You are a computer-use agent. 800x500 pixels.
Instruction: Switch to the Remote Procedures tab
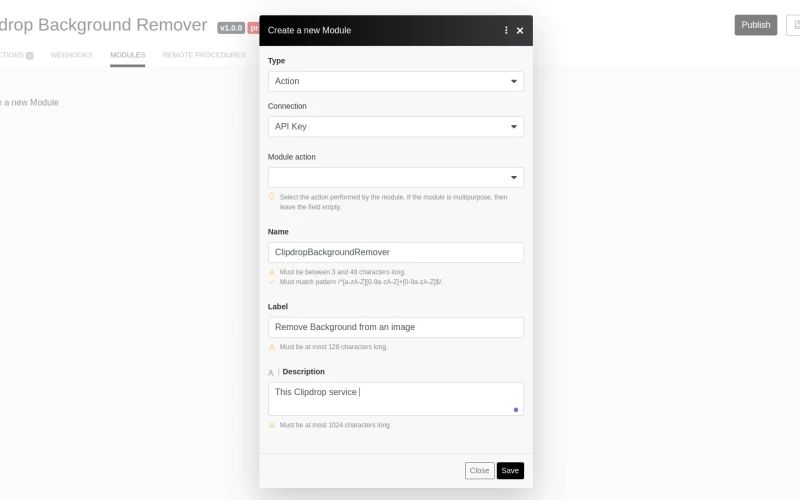pyautogui.click(x=204, y=55)
